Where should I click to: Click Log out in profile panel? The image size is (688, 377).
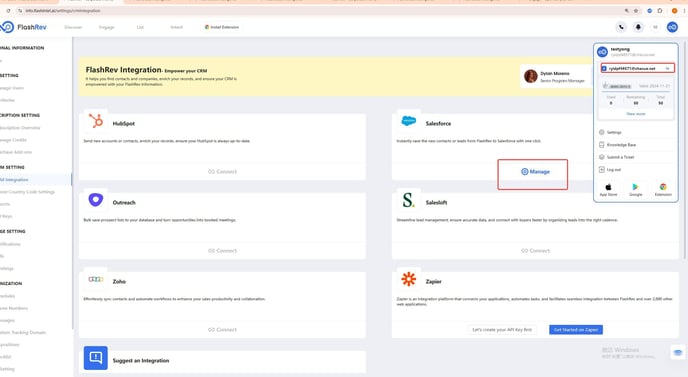(x=610, y=169)
